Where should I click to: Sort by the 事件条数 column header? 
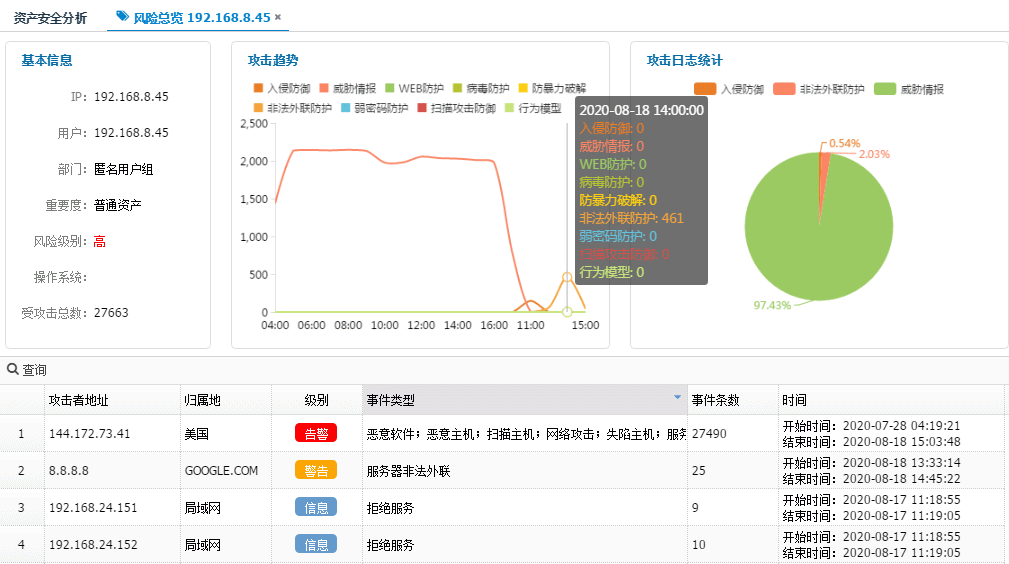pos(715,400)
